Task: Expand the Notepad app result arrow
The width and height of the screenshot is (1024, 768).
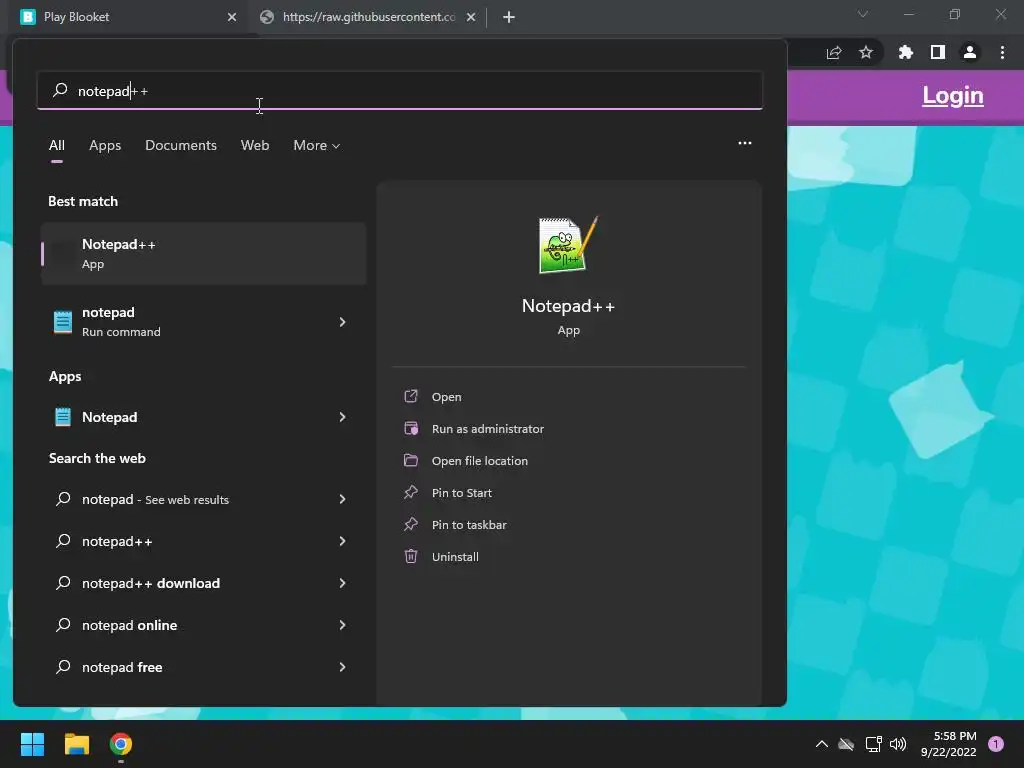Action: [342, 417]
